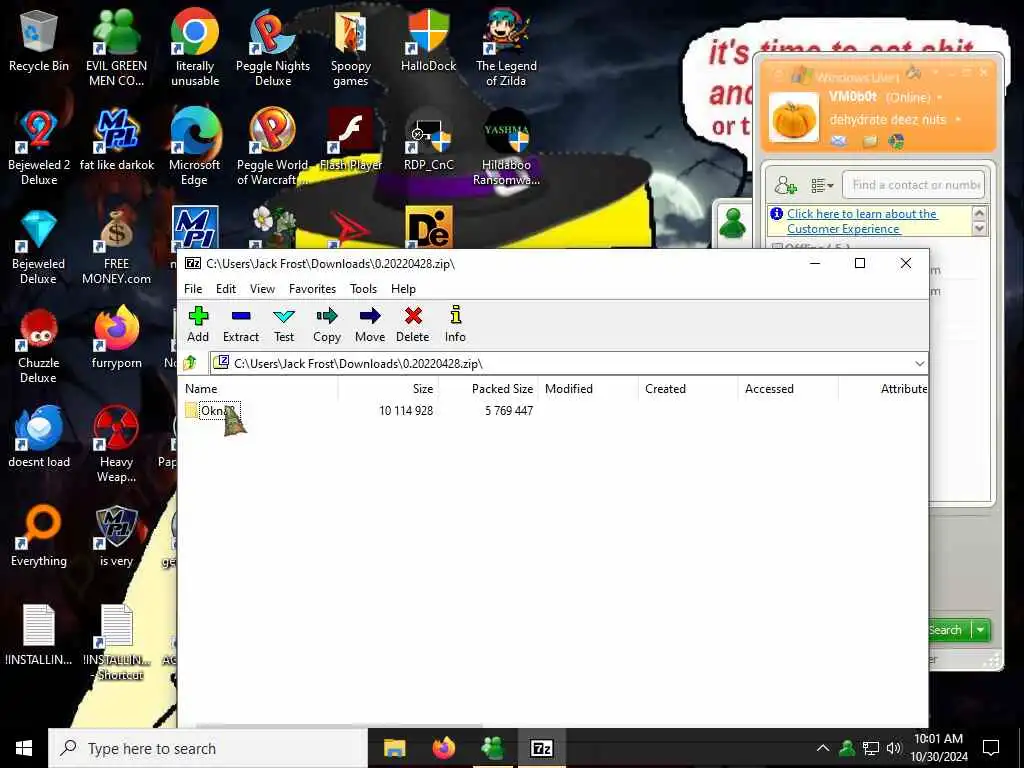This screenshot has height=768, width=1024.
Task: Open Bejeweled 2 Deluxe shortcut
Action: pos(39,148)
